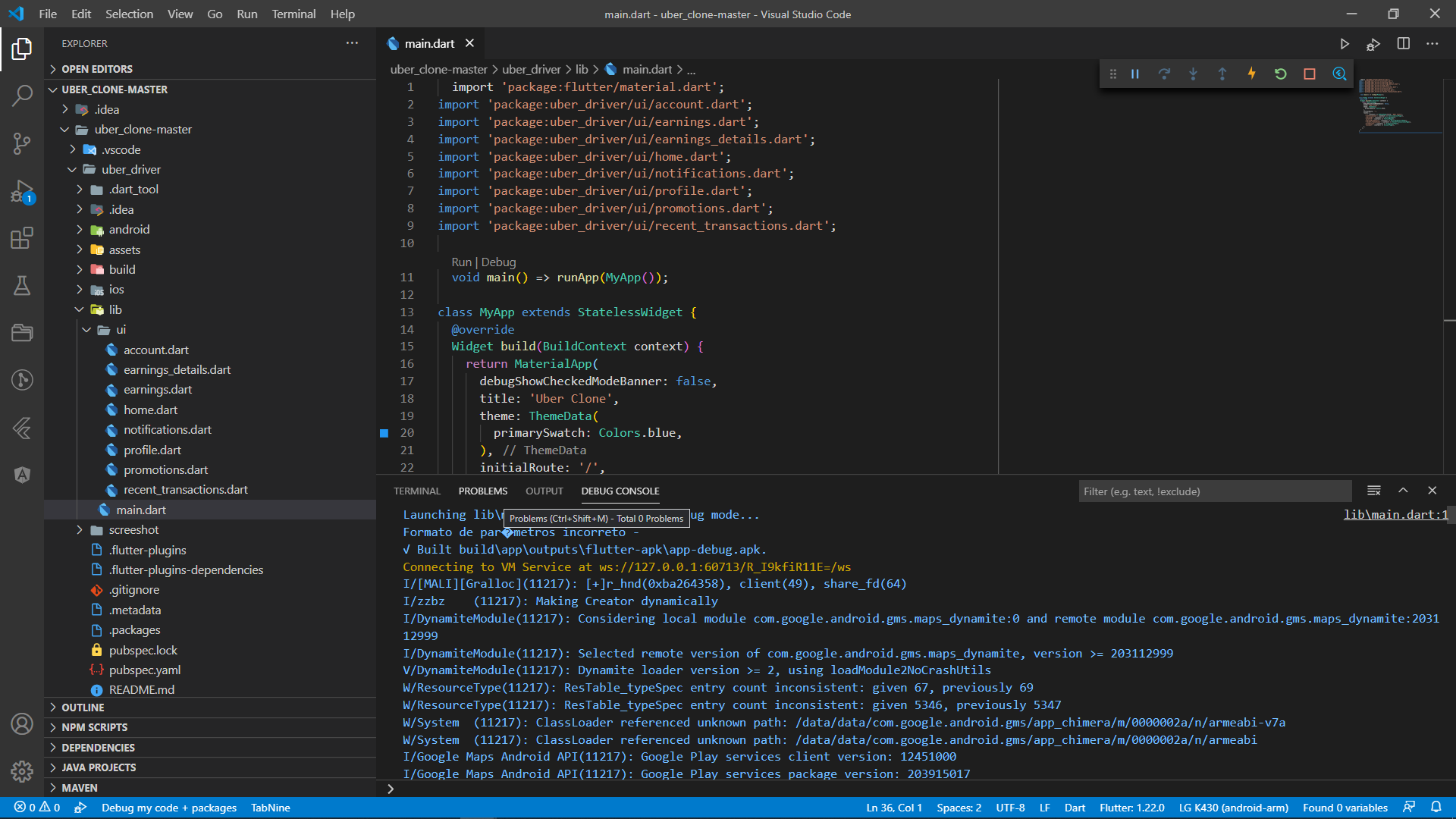Select the Run and Debug sidebar icon

[22, 190]
